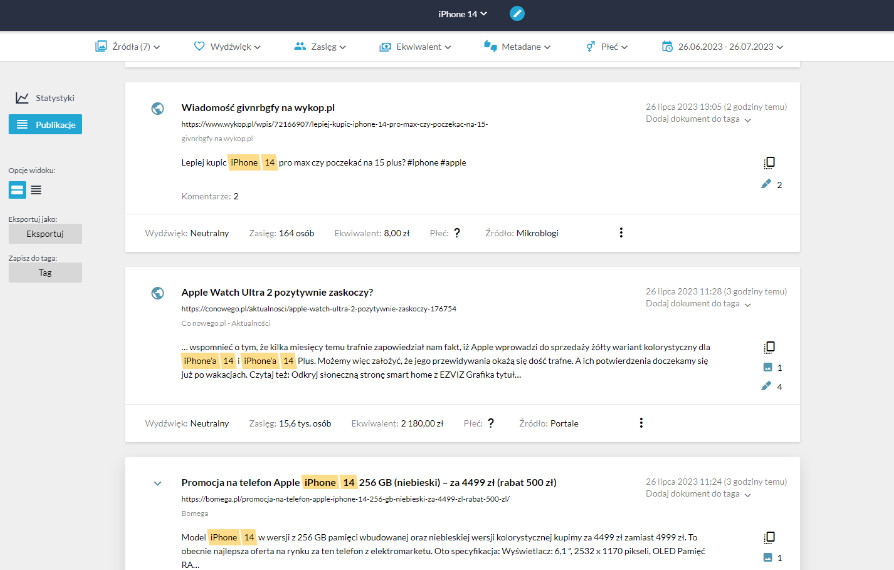Open the Ekwiwalent filter dropdown
Image resolution: width=894 pixels, height=570 pixels.
pos(415,47)
